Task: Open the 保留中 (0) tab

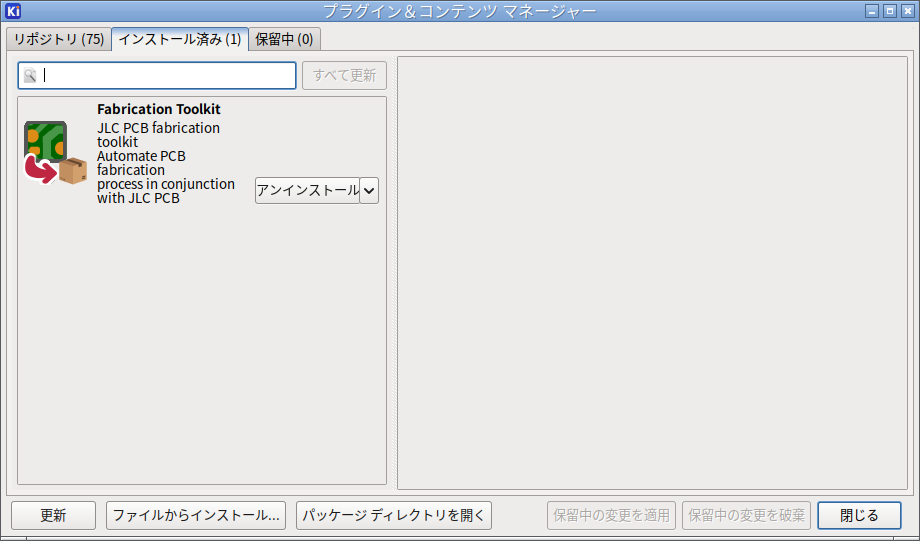Action: [x=285, y=39]
